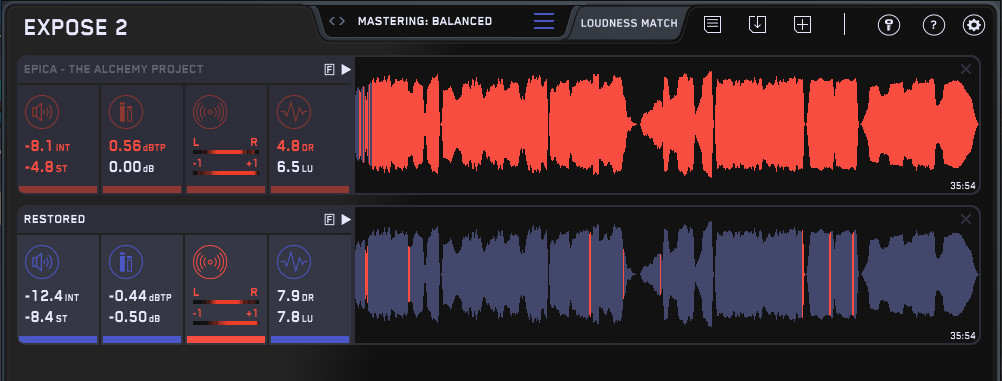Click the first red marker in Restored waveform
Image resolution: width=1002 pixels, height=381 pixels.
(x=367, y=274)
